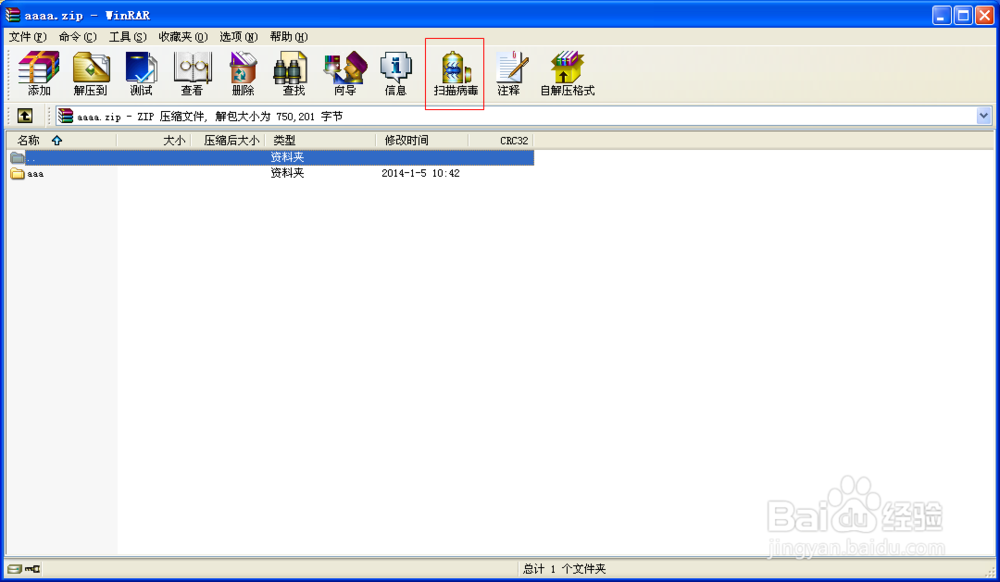
Task: Expand the address bar dropdown arrow
Action: point(983,116)
